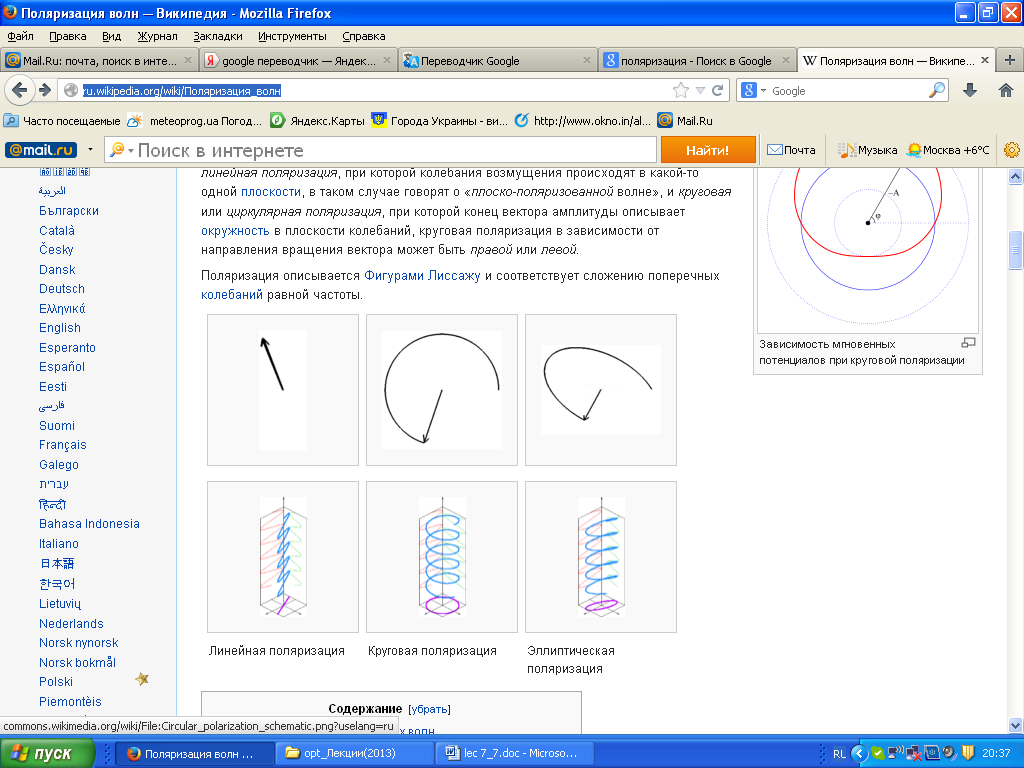Open the URL history dropdown arrow
The width and height of the screenshot is (1024, 768).
[x=700, y=90]
